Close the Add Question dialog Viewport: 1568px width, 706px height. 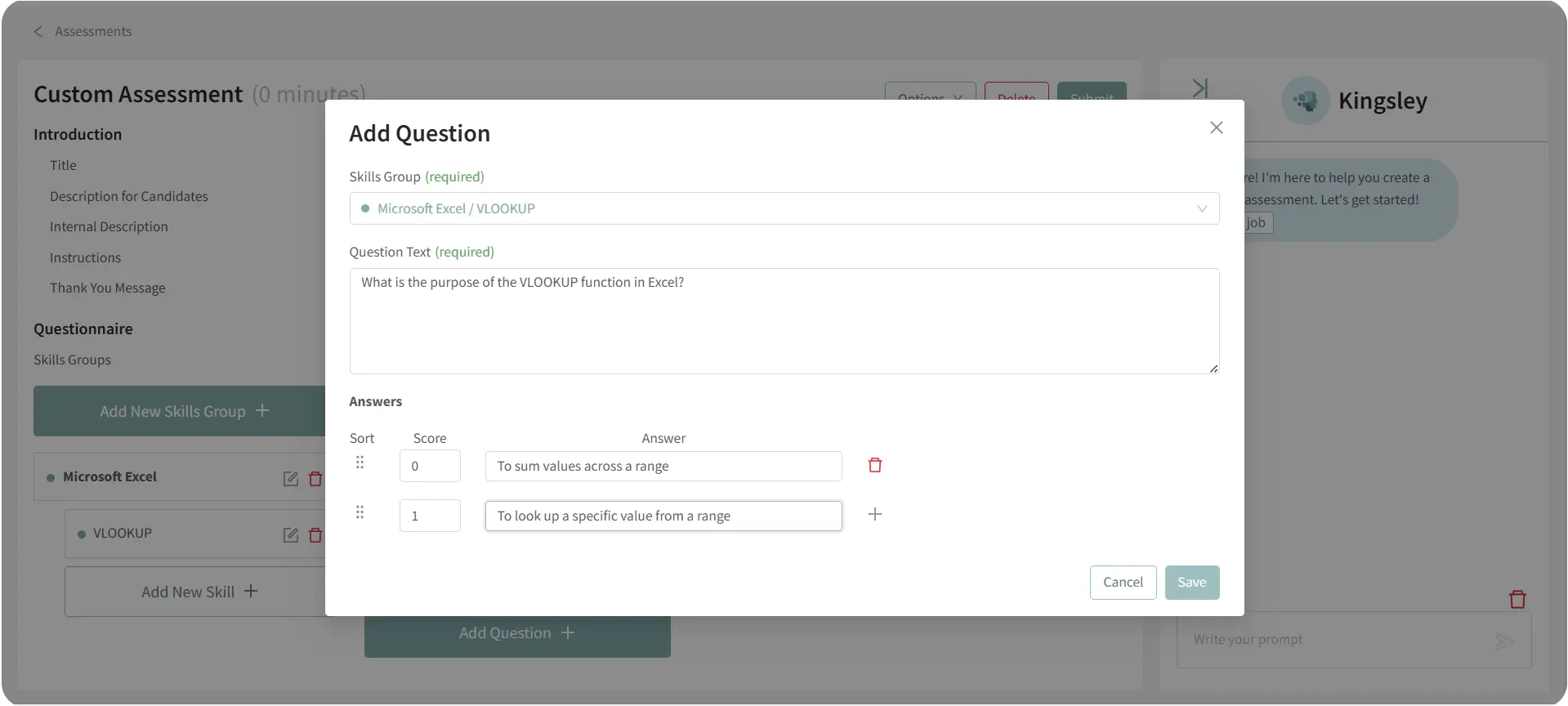1216,127
